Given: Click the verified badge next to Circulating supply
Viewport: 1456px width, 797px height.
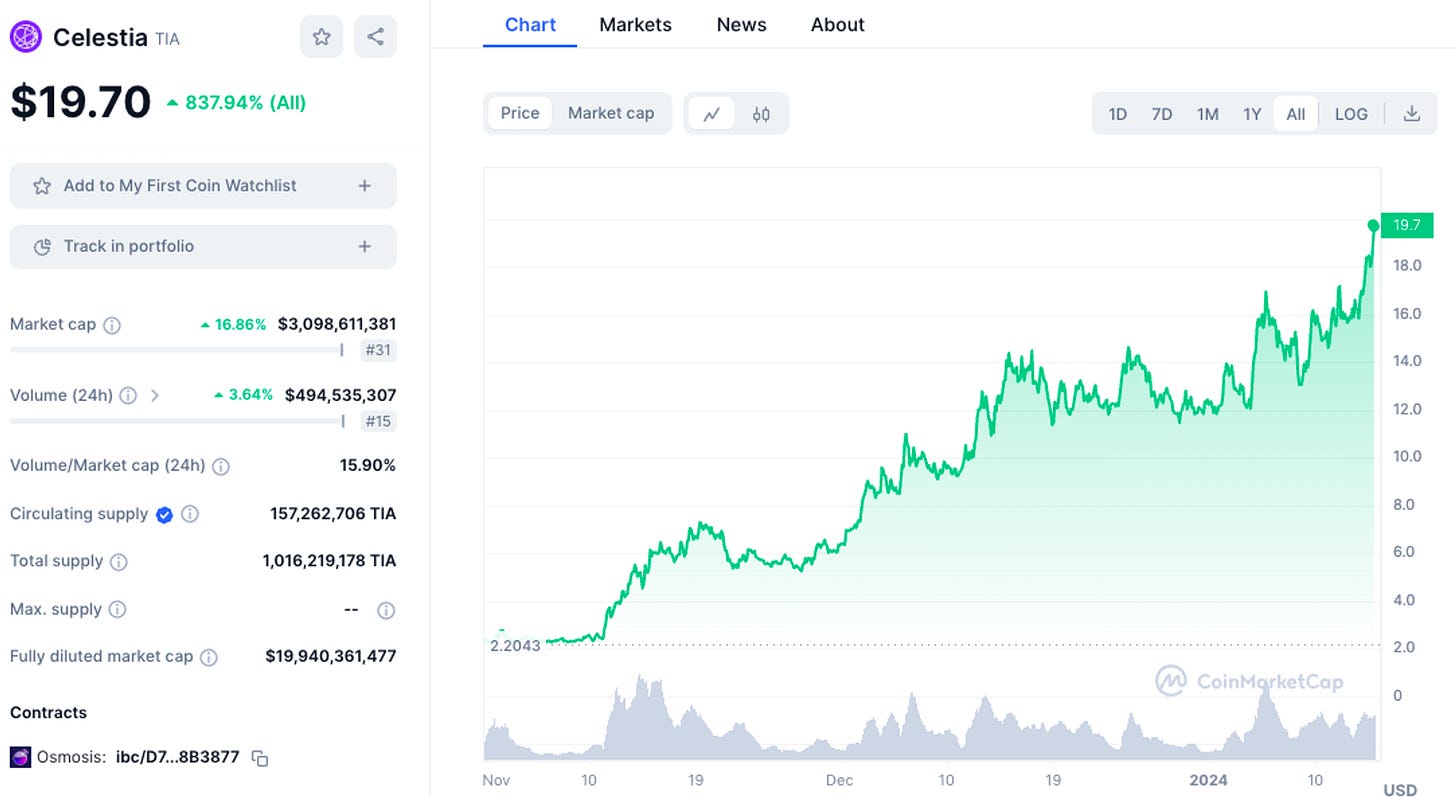Looking at the screenshot, I should (x=165, y=514).
